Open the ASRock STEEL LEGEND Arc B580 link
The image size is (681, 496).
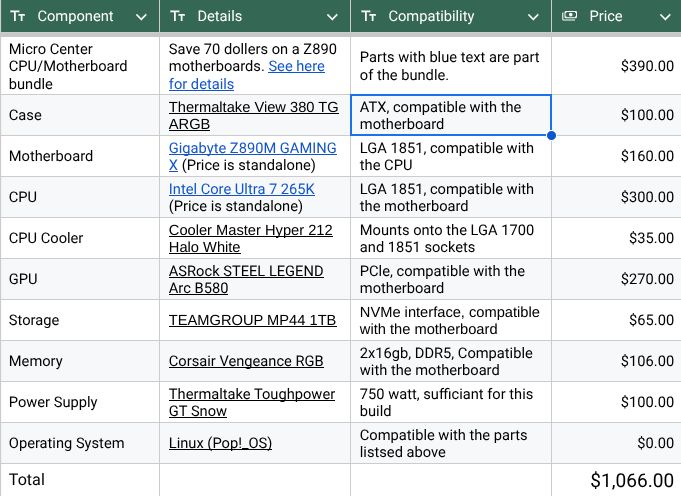point(246,279)
